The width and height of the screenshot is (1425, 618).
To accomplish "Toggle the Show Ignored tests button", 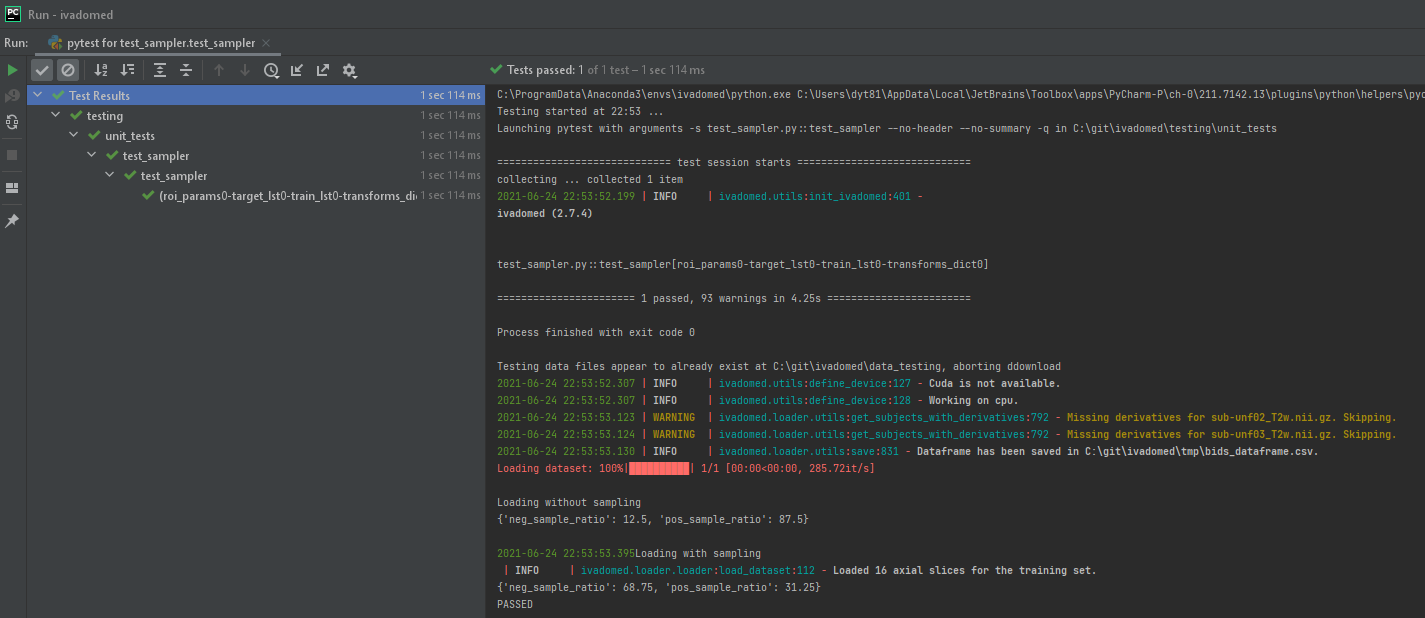I will (68, 70).
